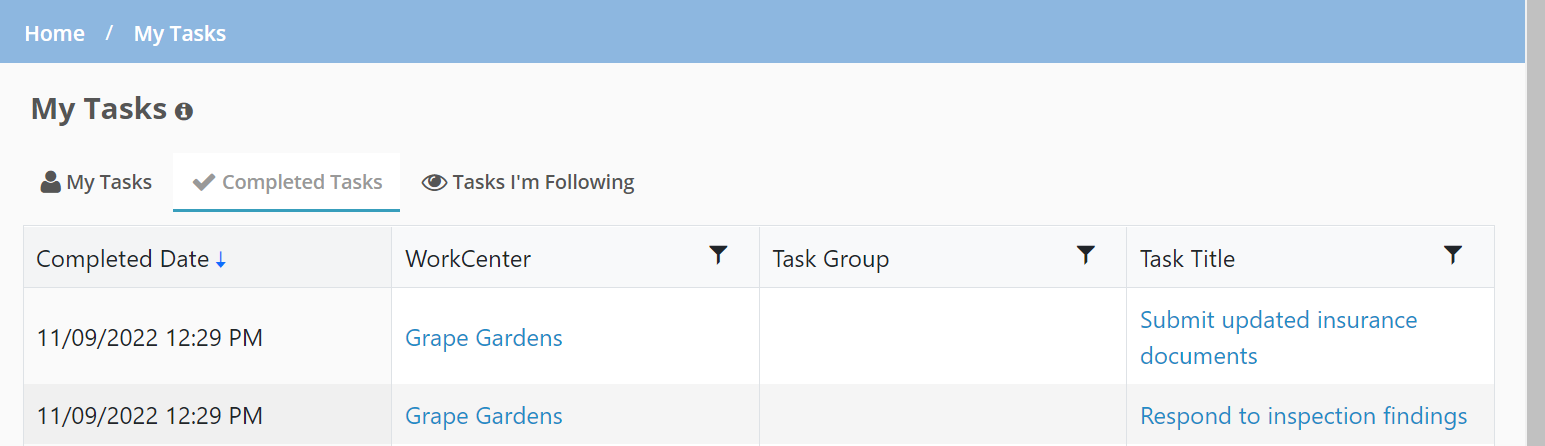Image resolution: width=1545 pixels, height=446 pixels.
Task: Select the date cell beside Respond to inspection findings
Action: point(208,416)
